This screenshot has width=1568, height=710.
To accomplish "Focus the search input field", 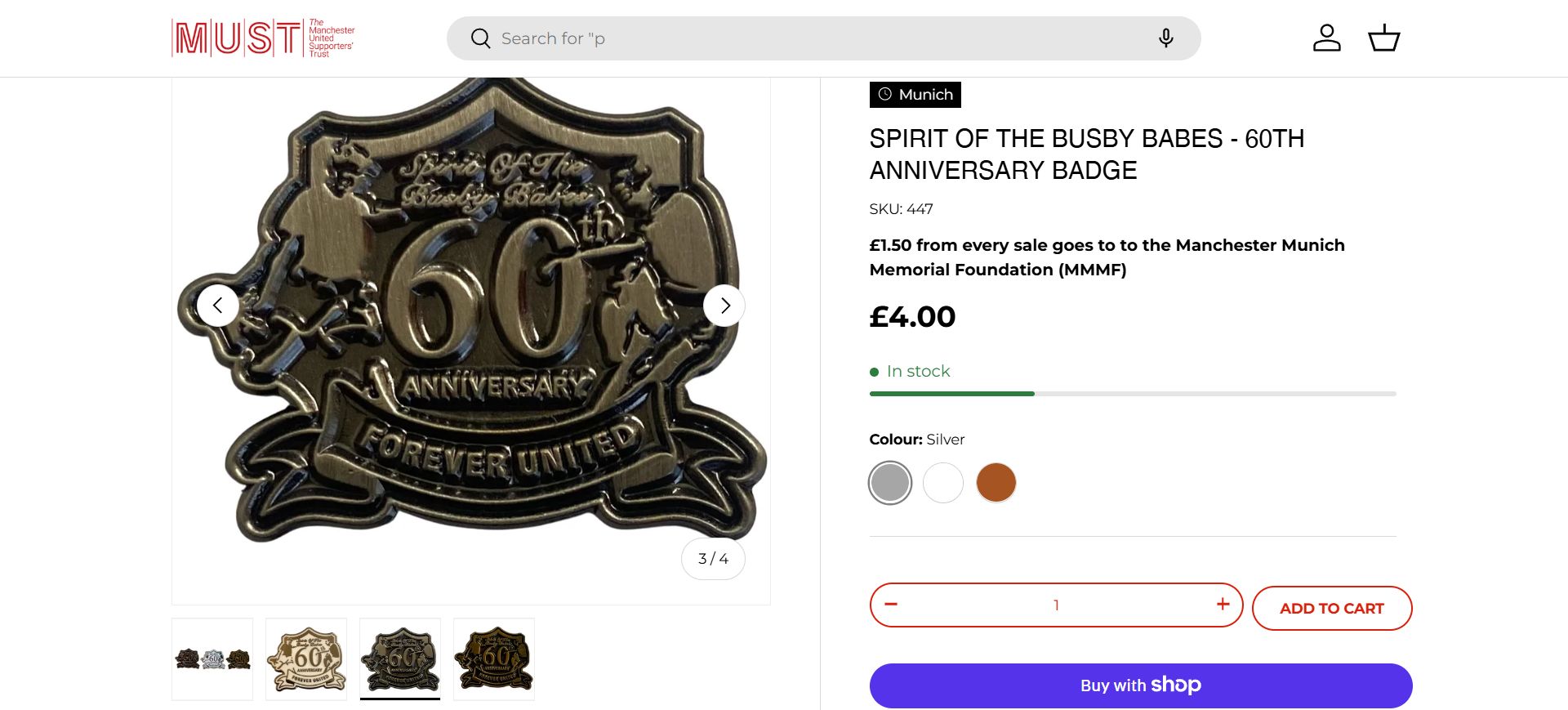I will coord(817,38).
